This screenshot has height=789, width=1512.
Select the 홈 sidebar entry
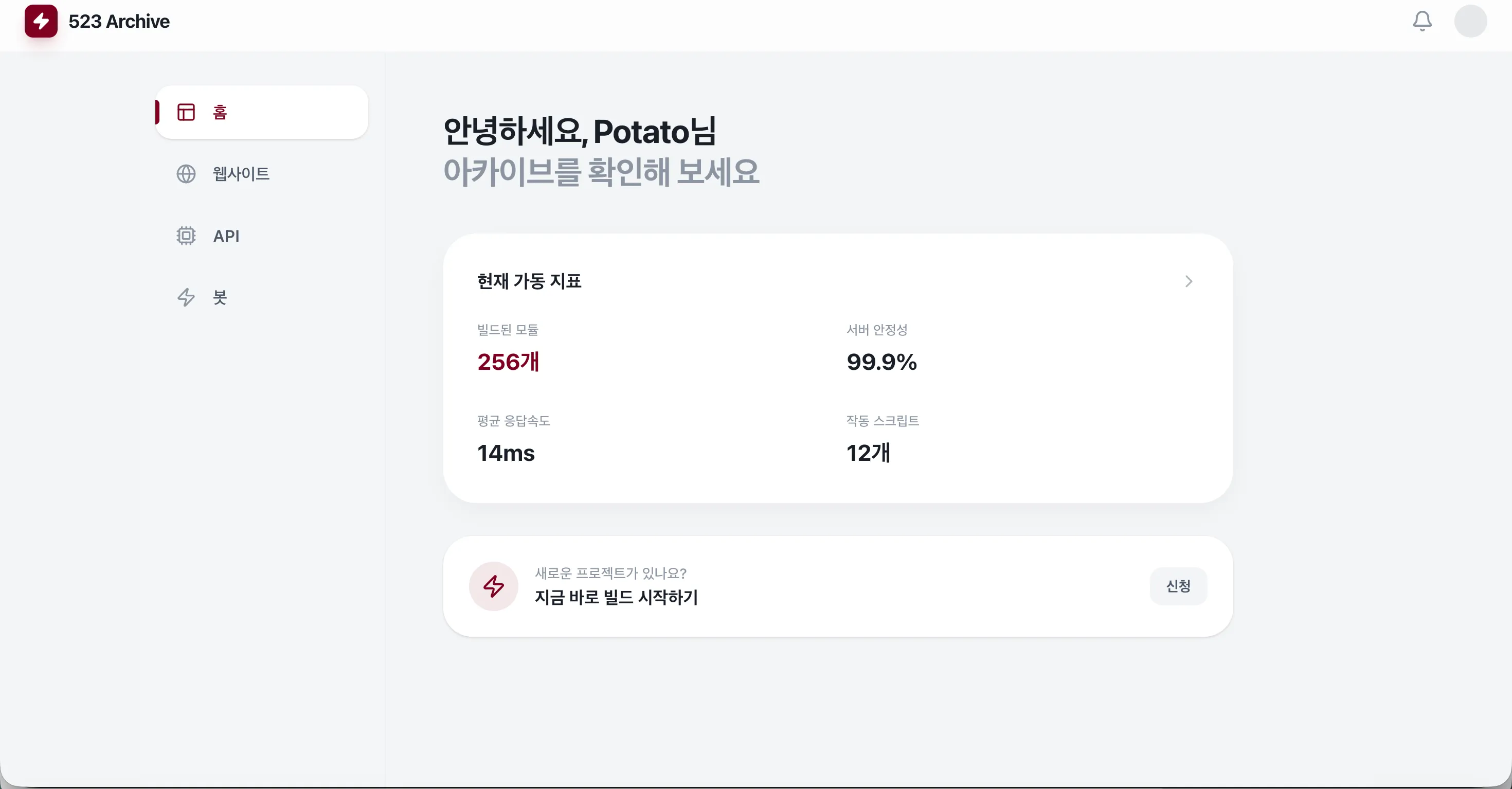coord(221,113)
